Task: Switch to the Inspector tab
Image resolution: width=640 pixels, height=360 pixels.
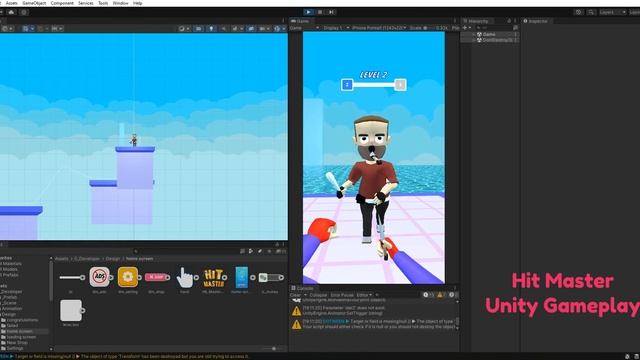Action: point(536,21)
